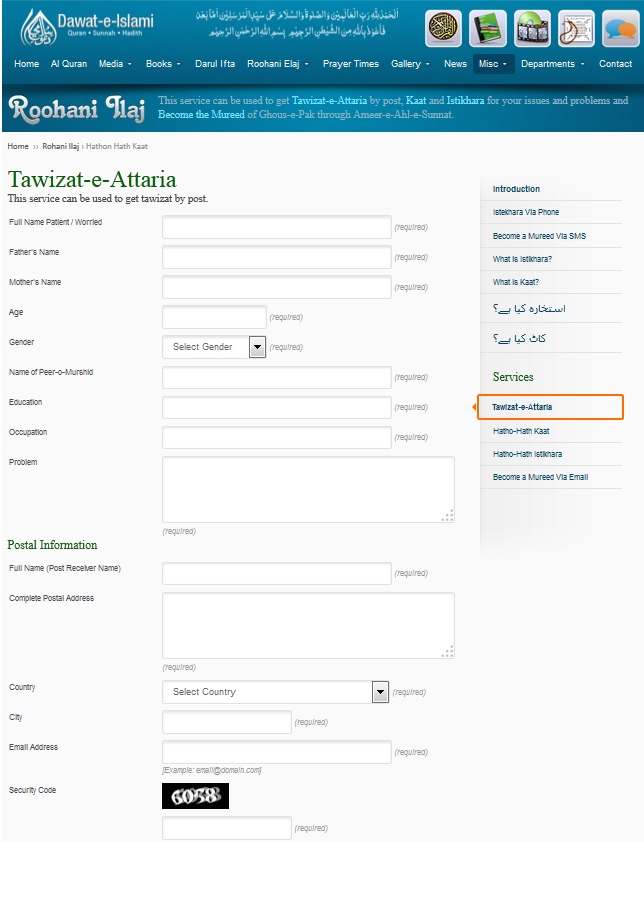Image resolution: width=644 pixels, height=906 pixels.
Task: Focus the Education field
Action: click(x=277, y=407)
